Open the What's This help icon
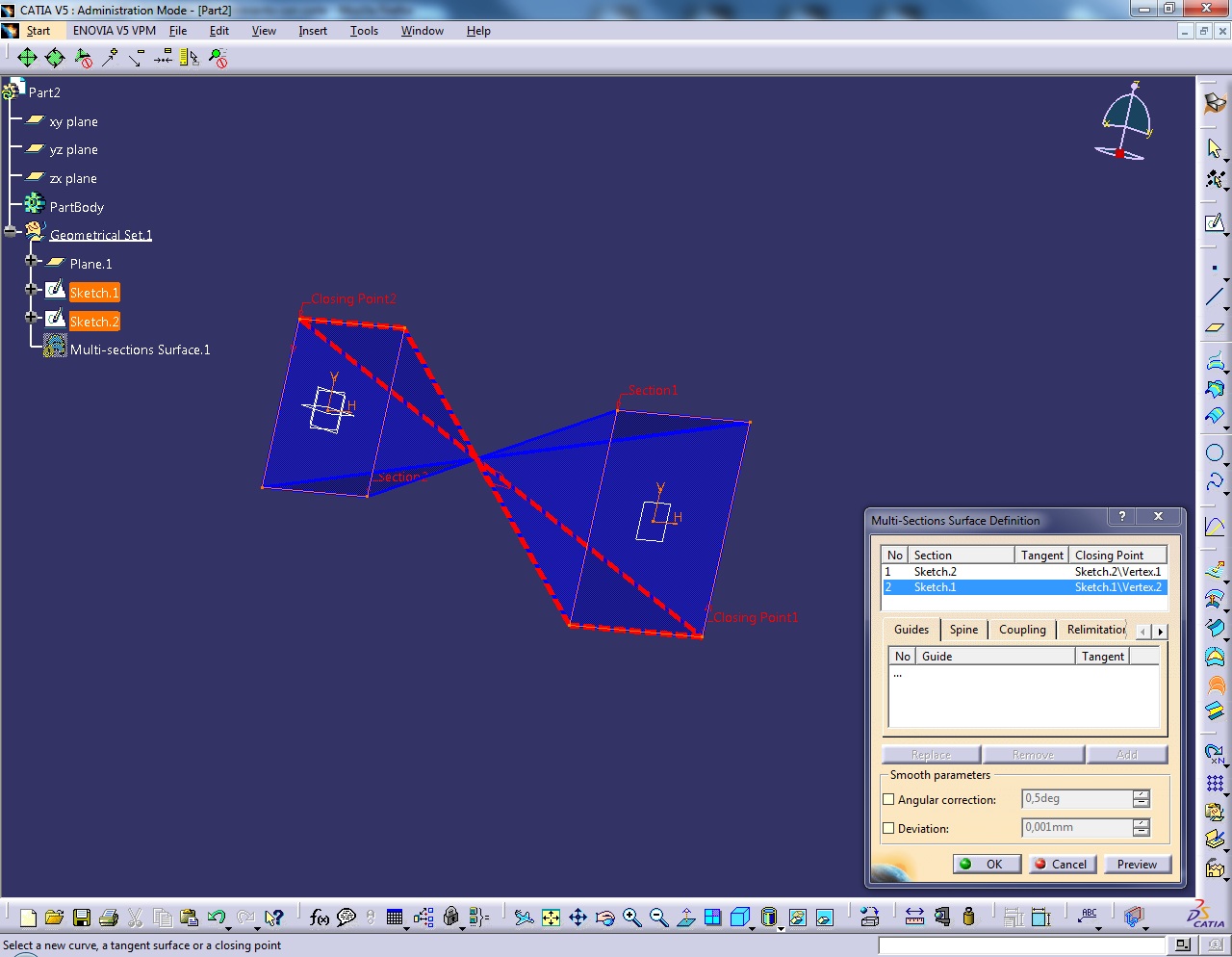The width and height of the screenshot is (1232, 957). (x=274, y=918)
